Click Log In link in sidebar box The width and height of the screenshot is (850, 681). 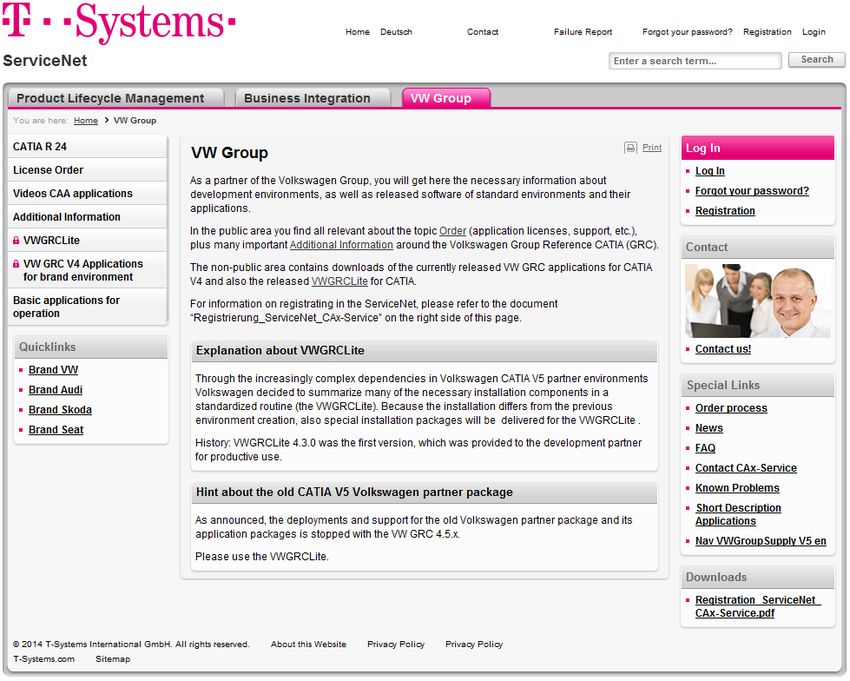710,171
